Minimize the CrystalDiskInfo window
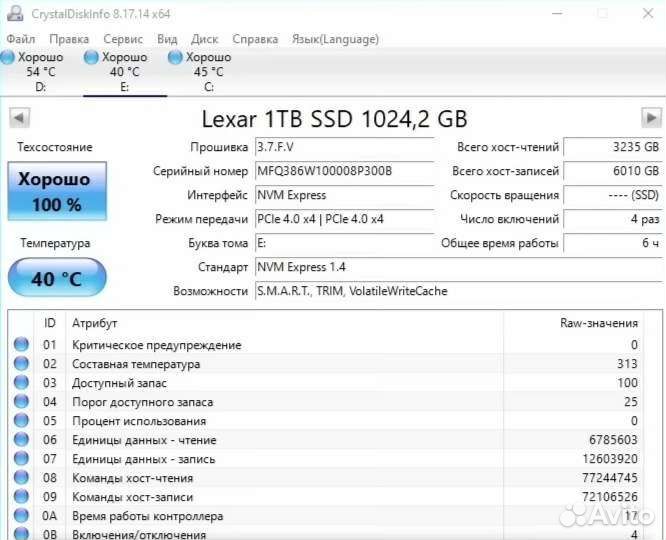The width and height of the screenshot is (666, 540). (x=557, y=14)
